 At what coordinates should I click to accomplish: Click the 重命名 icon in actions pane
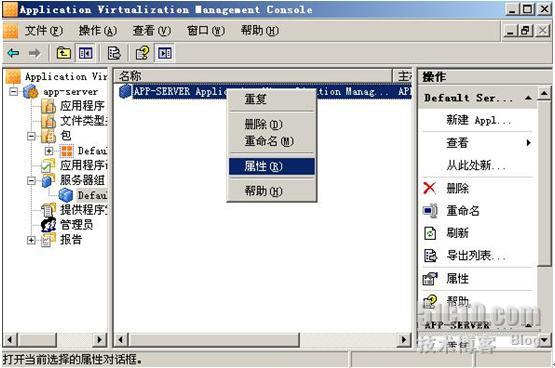430,211
